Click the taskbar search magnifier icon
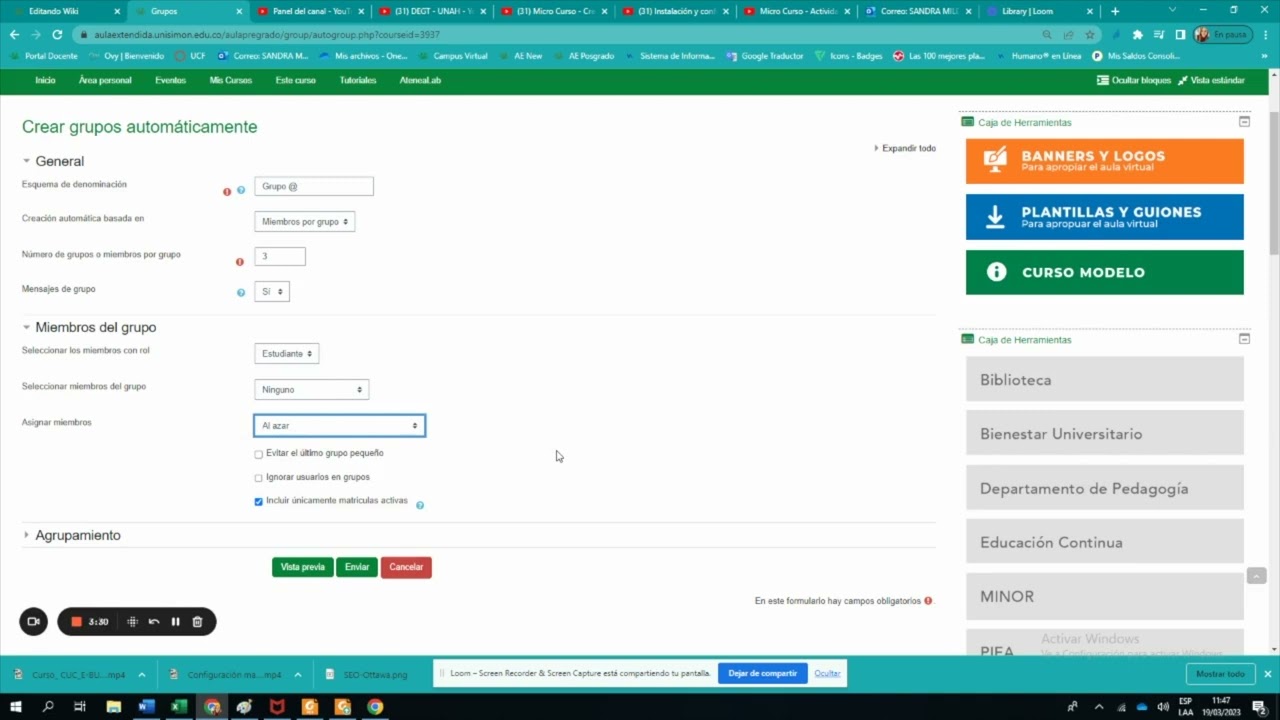Viewport: 1280px width, 720px height. click(x=48, y=706)
